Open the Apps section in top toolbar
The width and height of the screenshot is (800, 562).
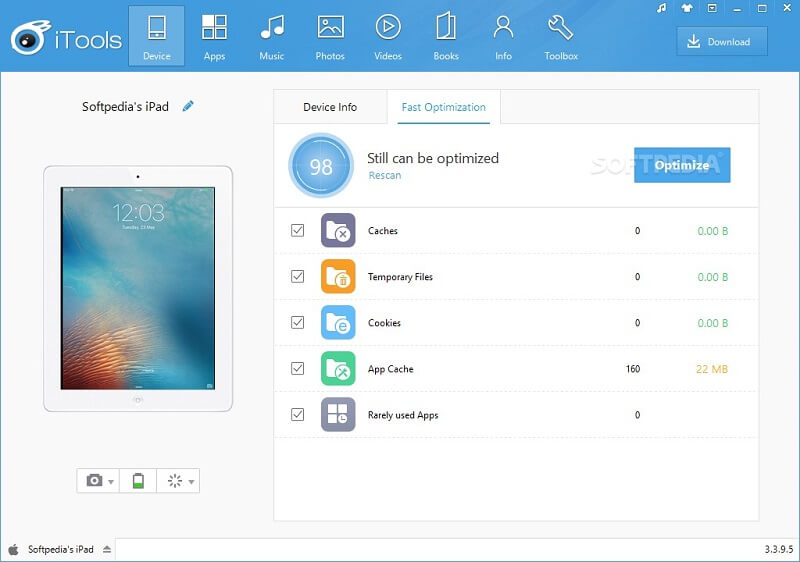(x=214, y=37)
